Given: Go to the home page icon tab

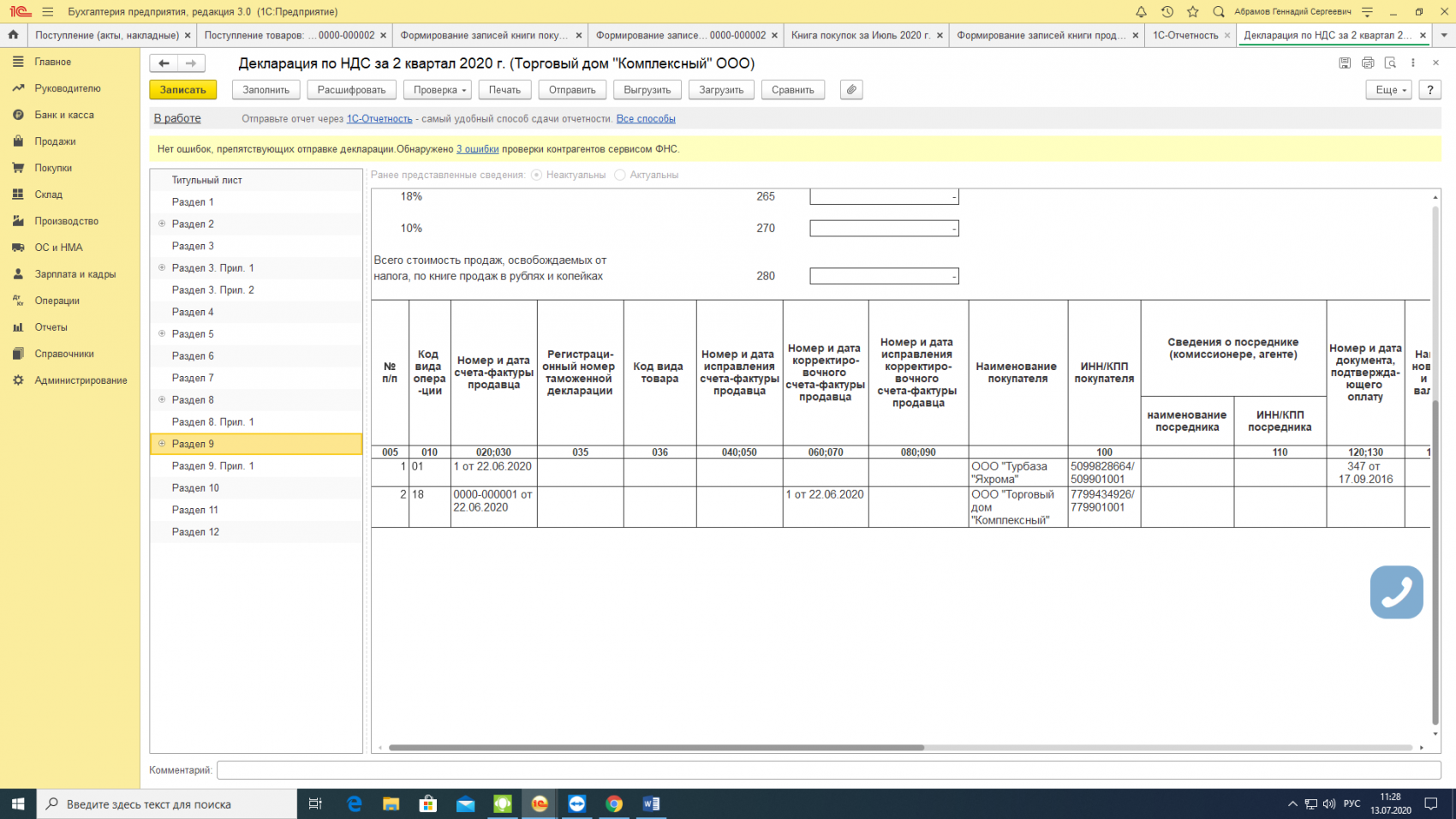Looking at the screenshot, I should click(13, 35).
